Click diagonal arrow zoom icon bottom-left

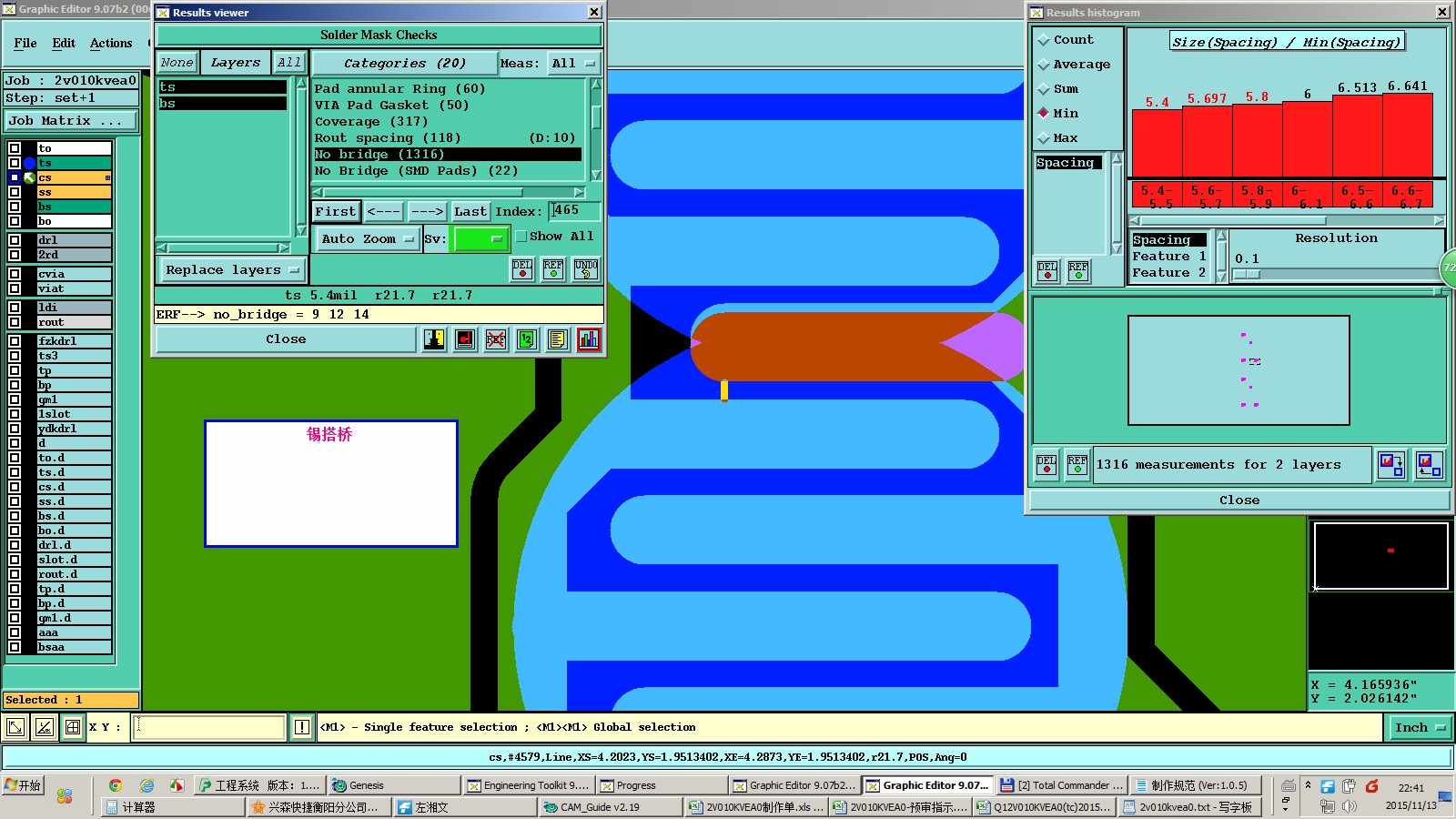point(15,727)
